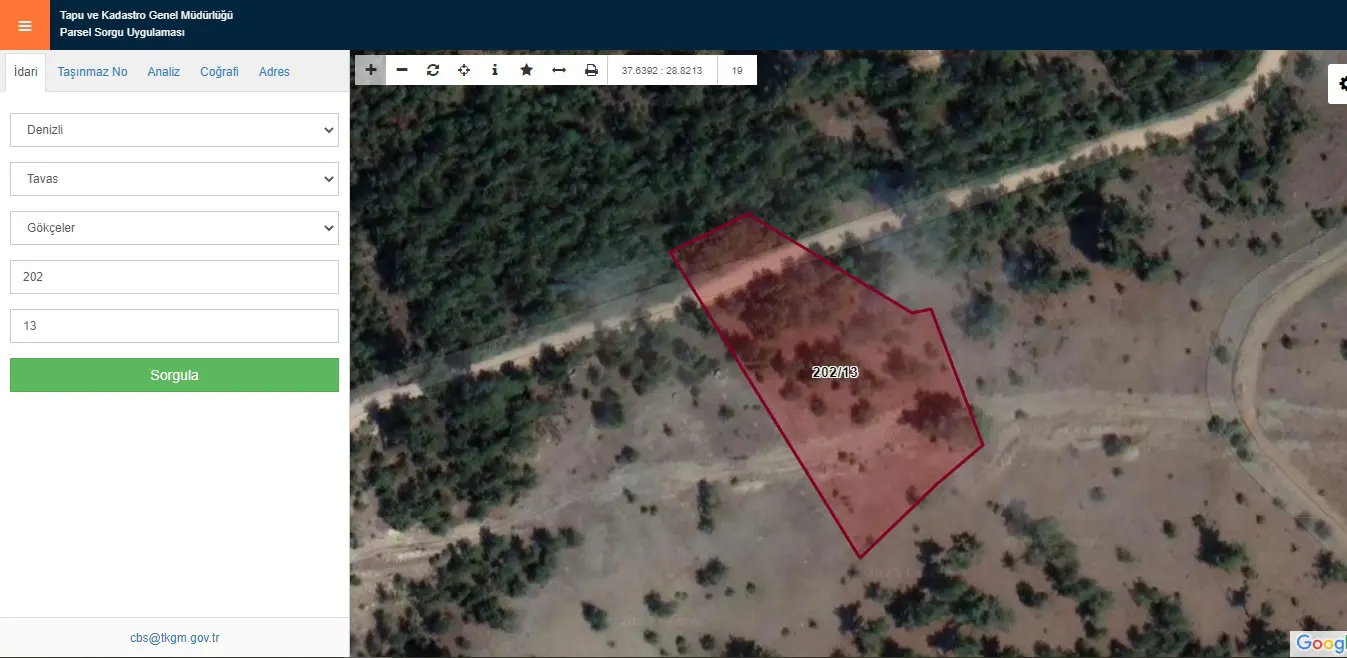Click the Parsel Sorgu Uygulaması title

coord(122,33)
